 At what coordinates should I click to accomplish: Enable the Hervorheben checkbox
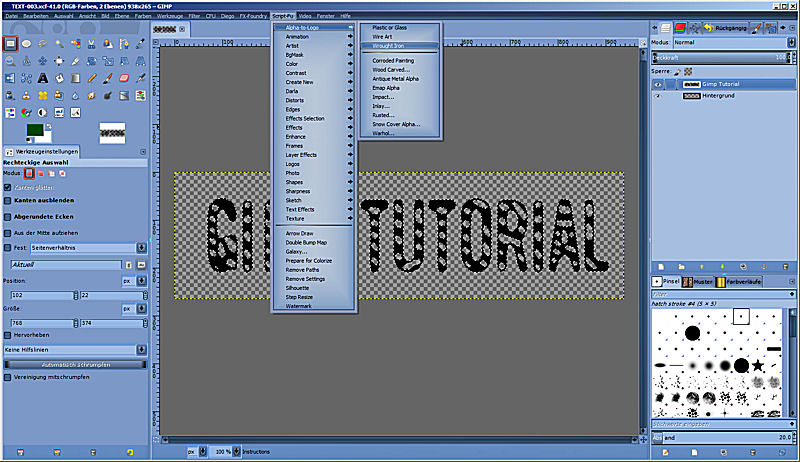coord(8,335)
